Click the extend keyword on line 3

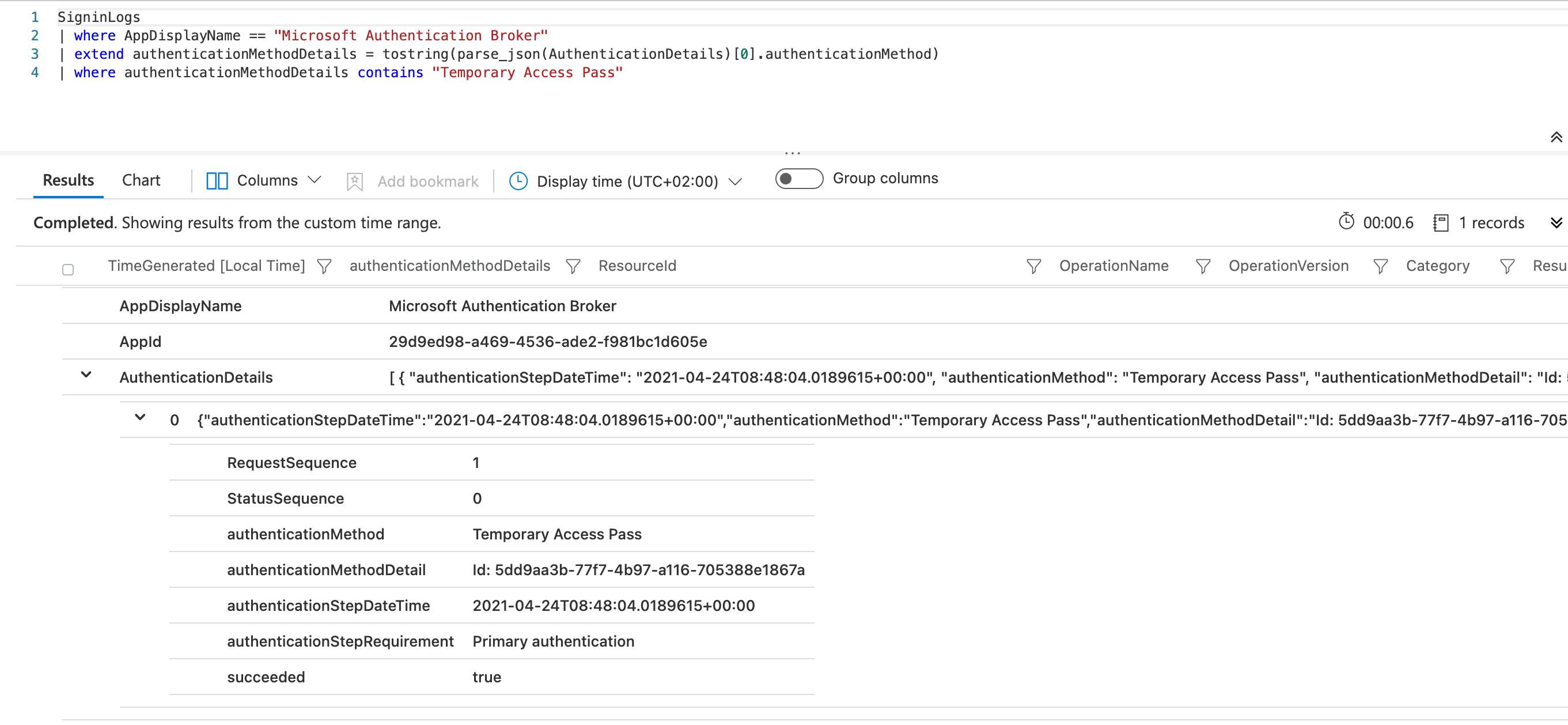pyautogui.click(x=99, y=54)
